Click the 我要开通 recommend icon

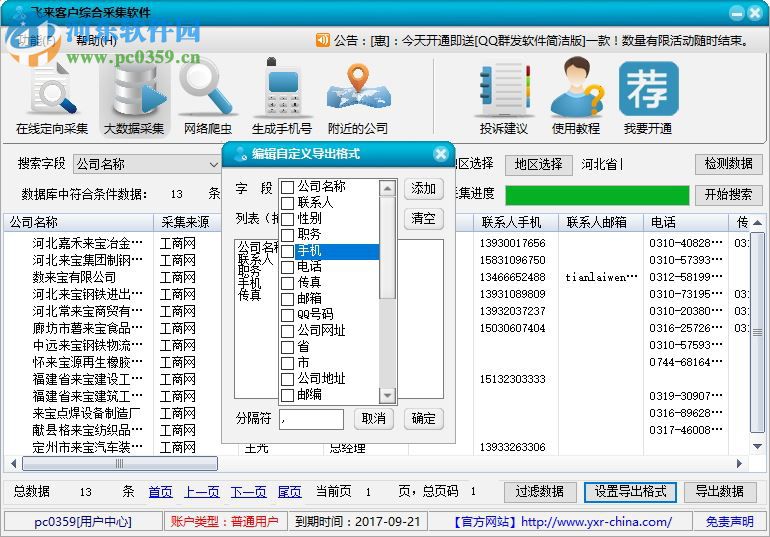648,94
